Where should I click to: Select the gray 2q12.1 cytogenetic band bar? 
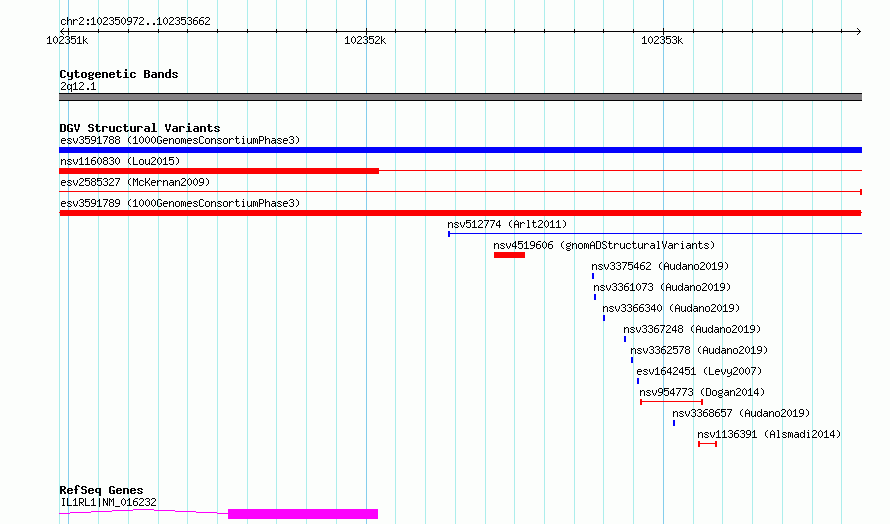(x=460, y=97)
